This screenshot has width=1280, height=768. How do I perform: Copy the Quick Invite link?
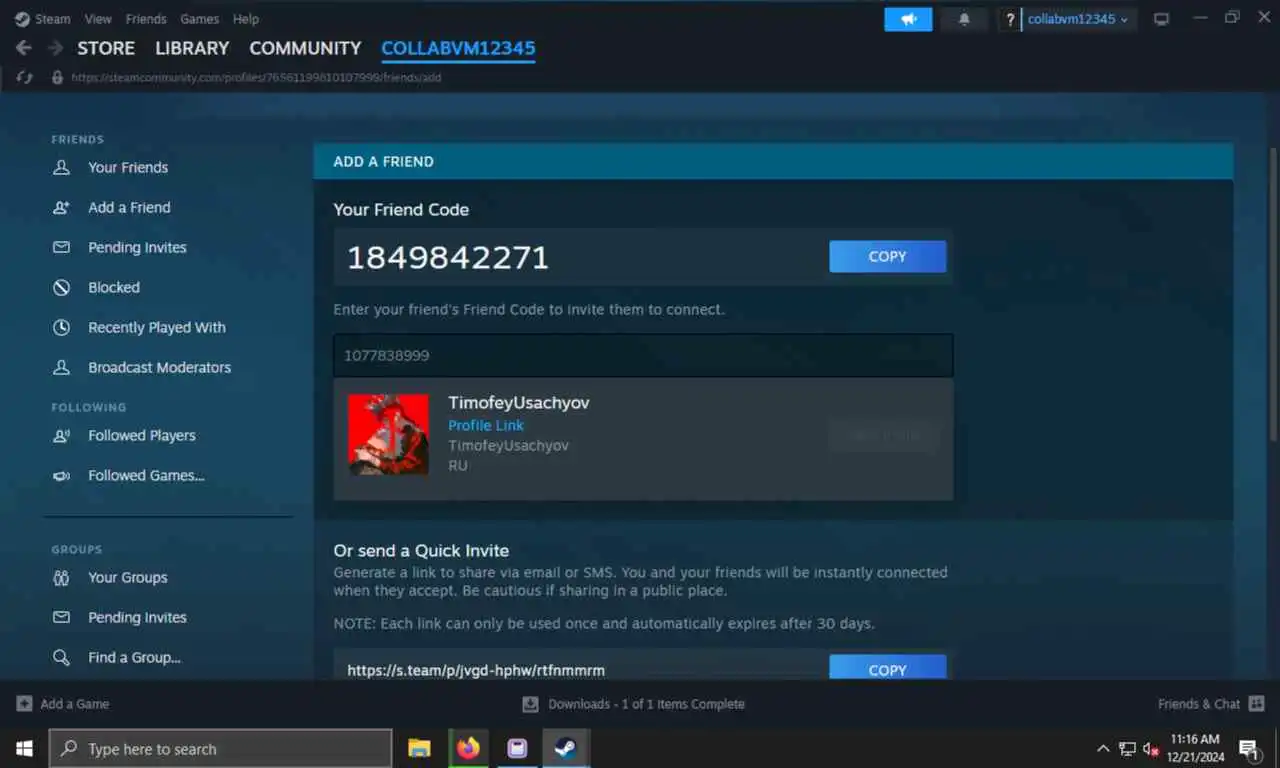[887, 669]
